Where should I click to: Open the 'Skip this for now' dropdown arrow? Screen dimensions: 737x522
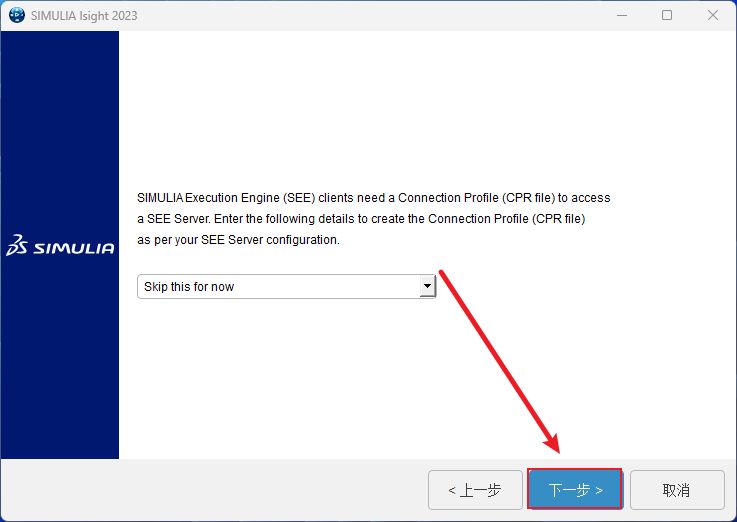pyautogui.click(x=427, y=286)
